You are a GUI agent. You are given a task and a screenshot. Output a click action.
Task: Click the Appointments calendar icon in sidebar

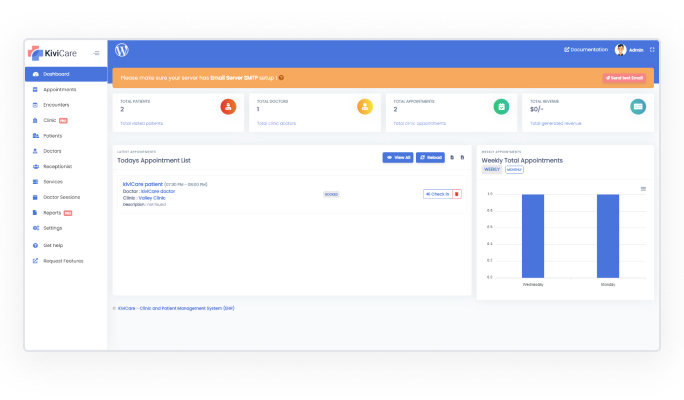pos(35,89)
